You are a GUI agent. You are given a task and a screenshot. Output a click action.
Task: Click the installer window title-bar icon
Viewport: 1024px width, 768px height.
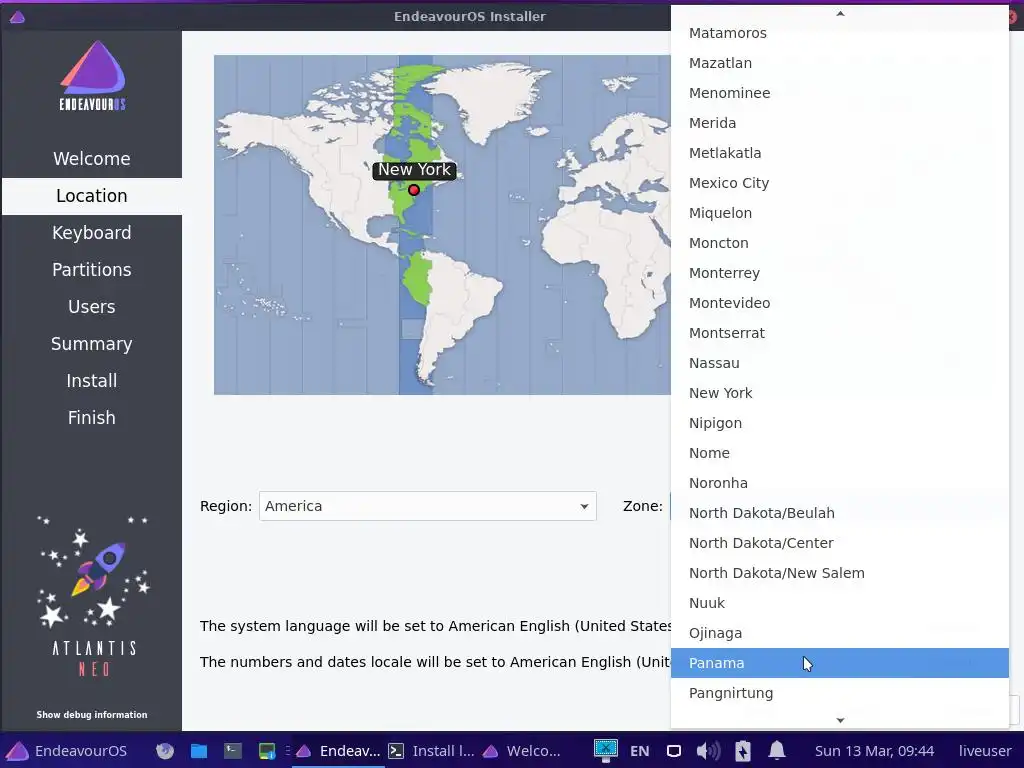pos(18,17)
